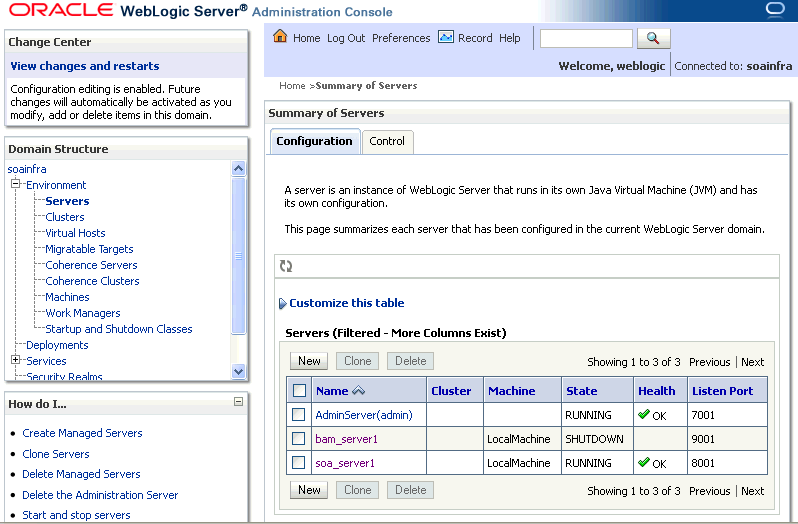Click the Home house icon
Screen dimensions: 798x524
click(x=280, y=36)
